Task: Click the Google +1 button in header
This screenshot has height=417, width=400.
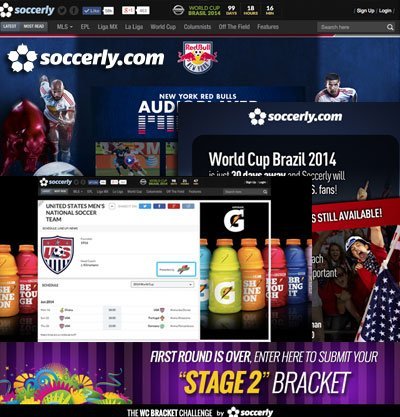Action: (x=128, y=10)
